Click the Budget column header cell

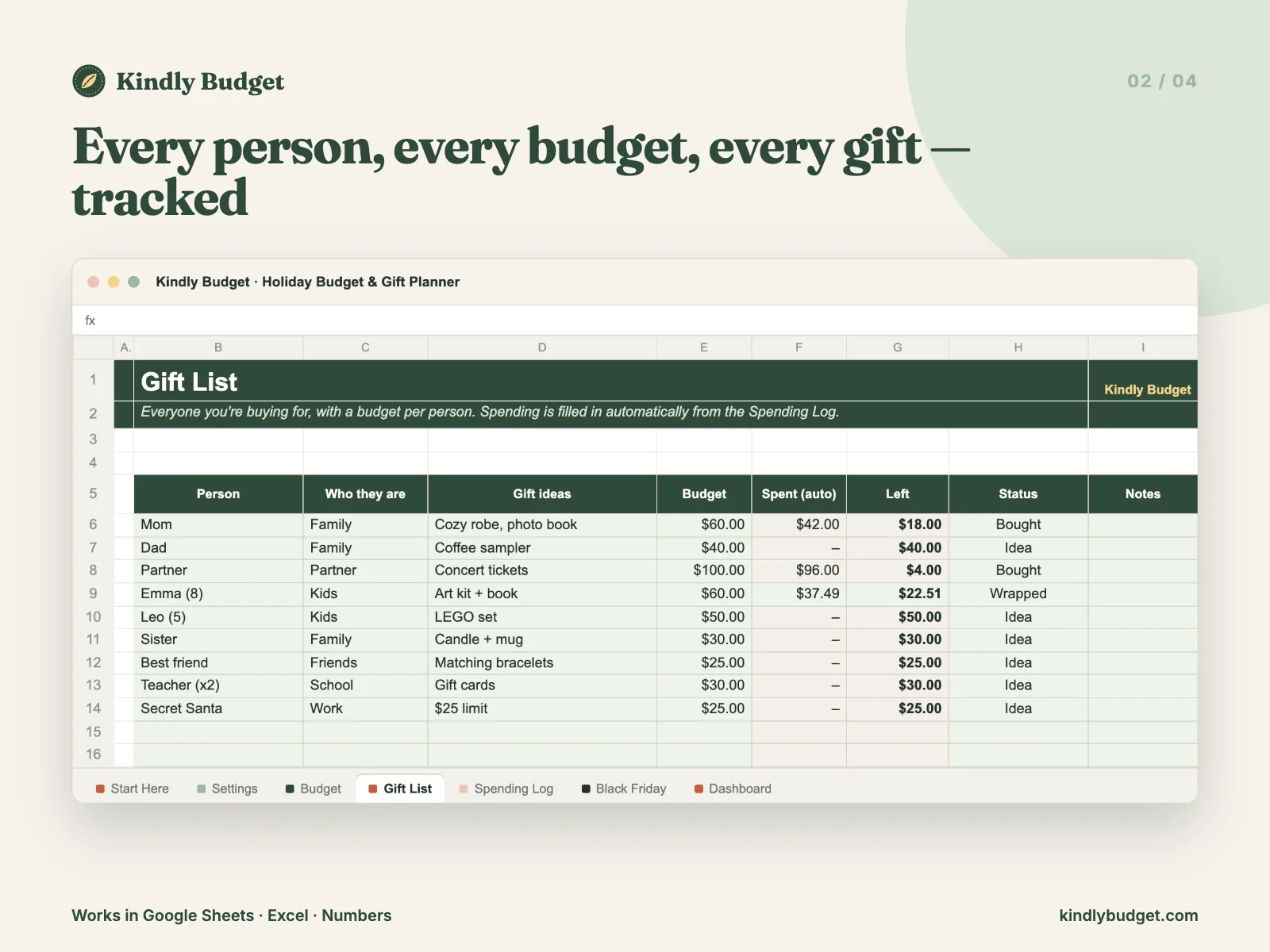coord(704,494)
